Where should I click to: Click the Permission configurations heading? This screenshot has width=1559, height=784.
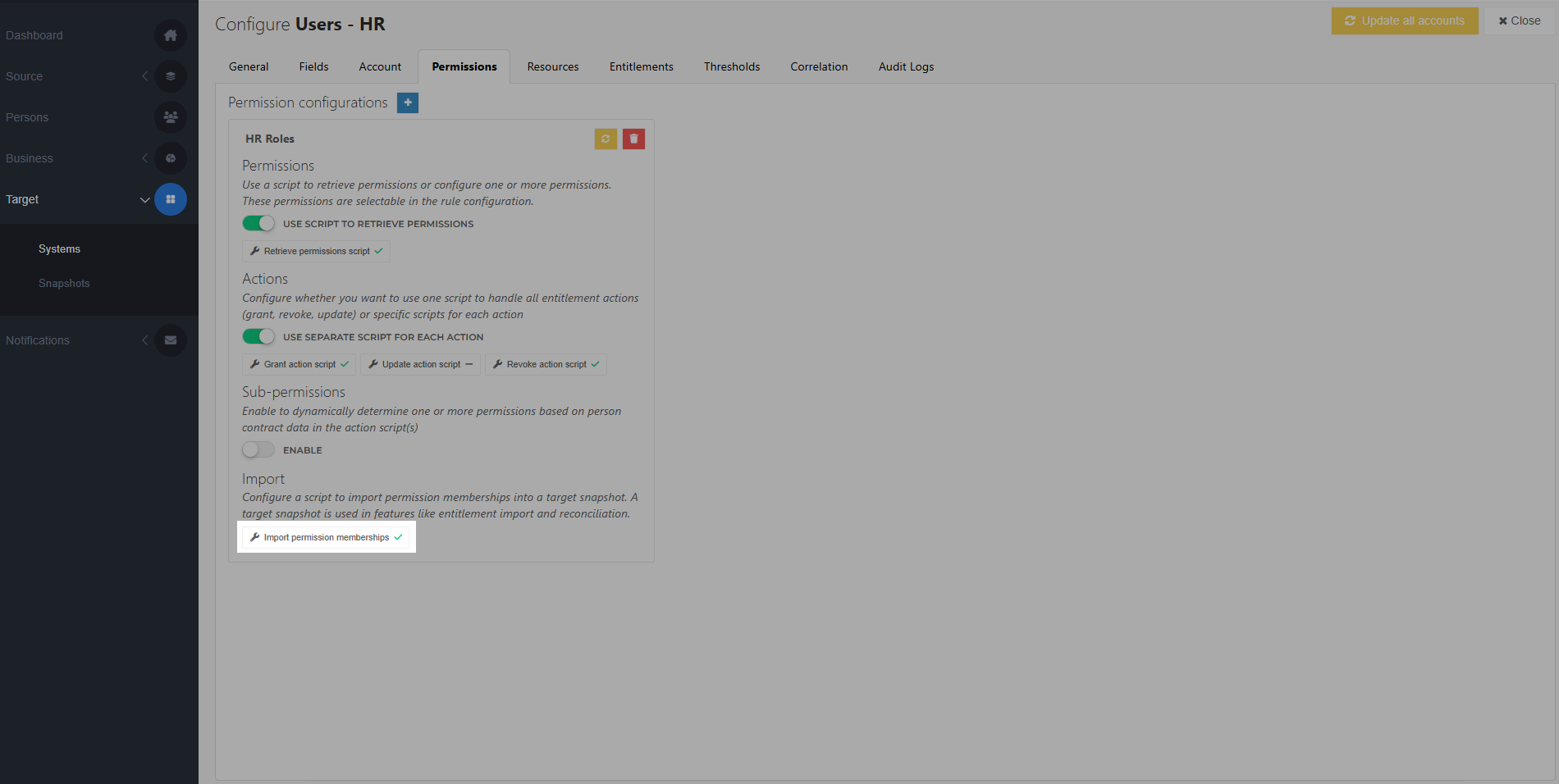click(x=308, y=103)
